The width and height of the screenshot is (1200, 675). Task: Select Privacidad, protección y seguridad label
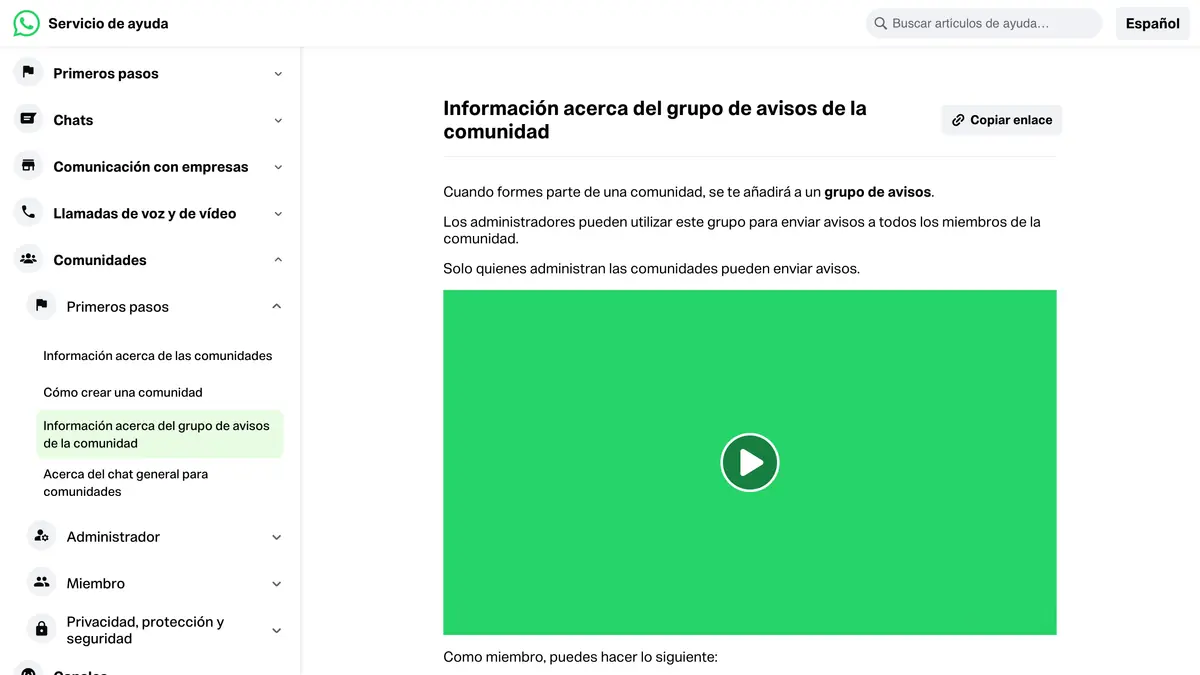click(145, 630)
